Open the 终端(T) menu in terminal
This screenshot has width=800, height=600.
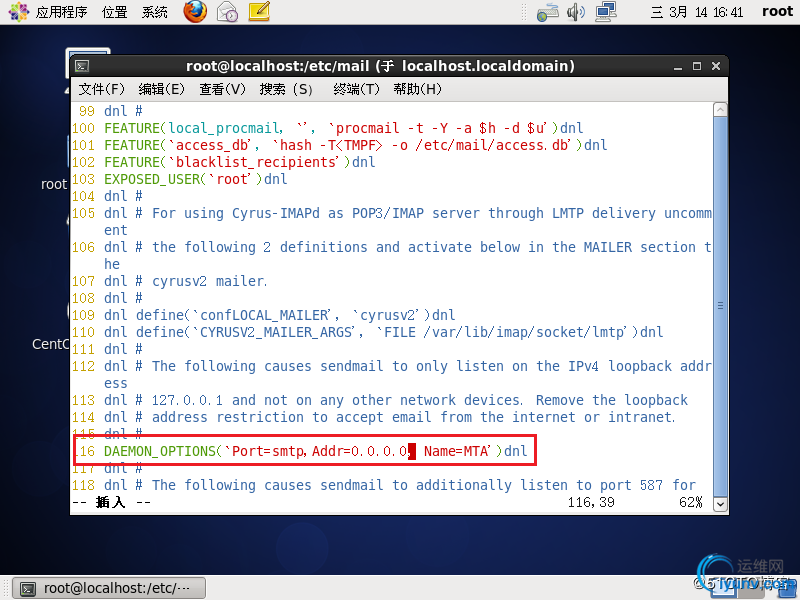click(x=356, y=89)
